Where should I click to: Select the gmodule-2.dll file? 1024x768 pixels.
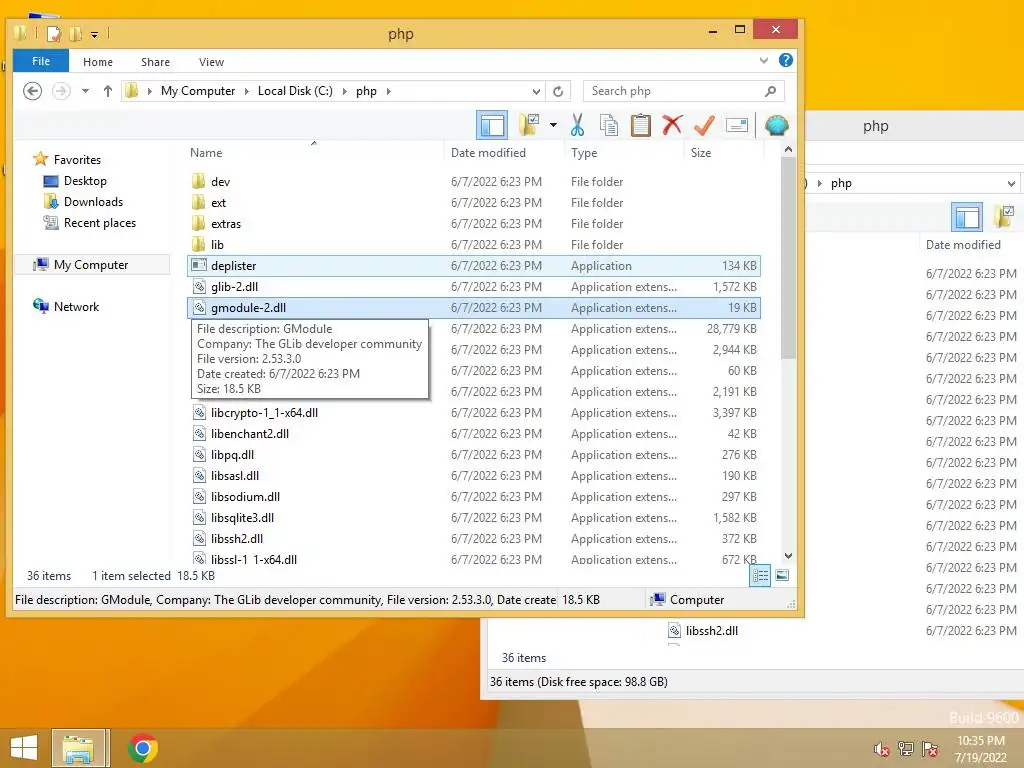point(474,308)
